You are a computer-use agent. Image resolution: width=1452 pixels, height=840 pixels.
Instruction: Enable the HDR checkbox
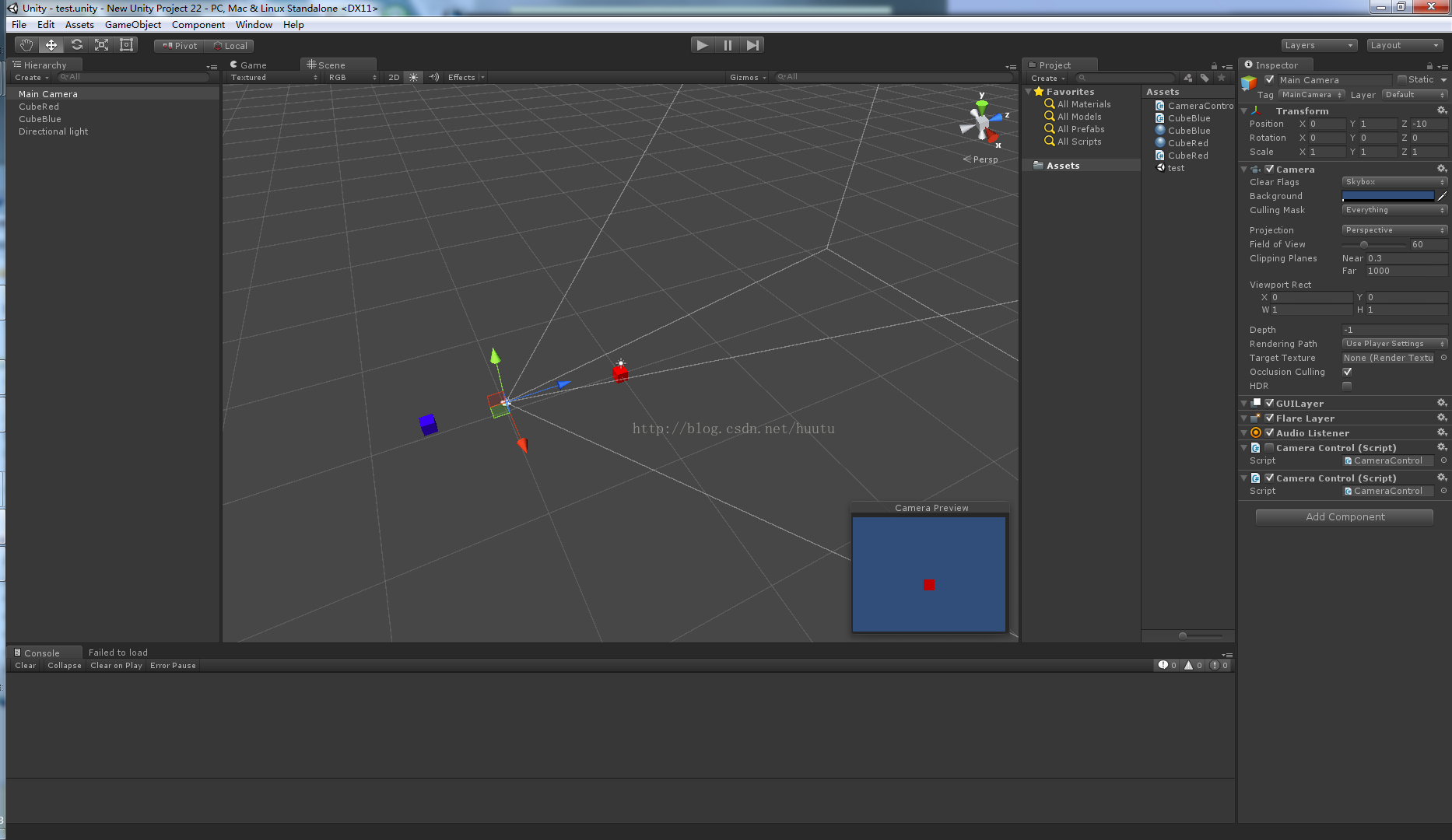tap(1347, 386)
